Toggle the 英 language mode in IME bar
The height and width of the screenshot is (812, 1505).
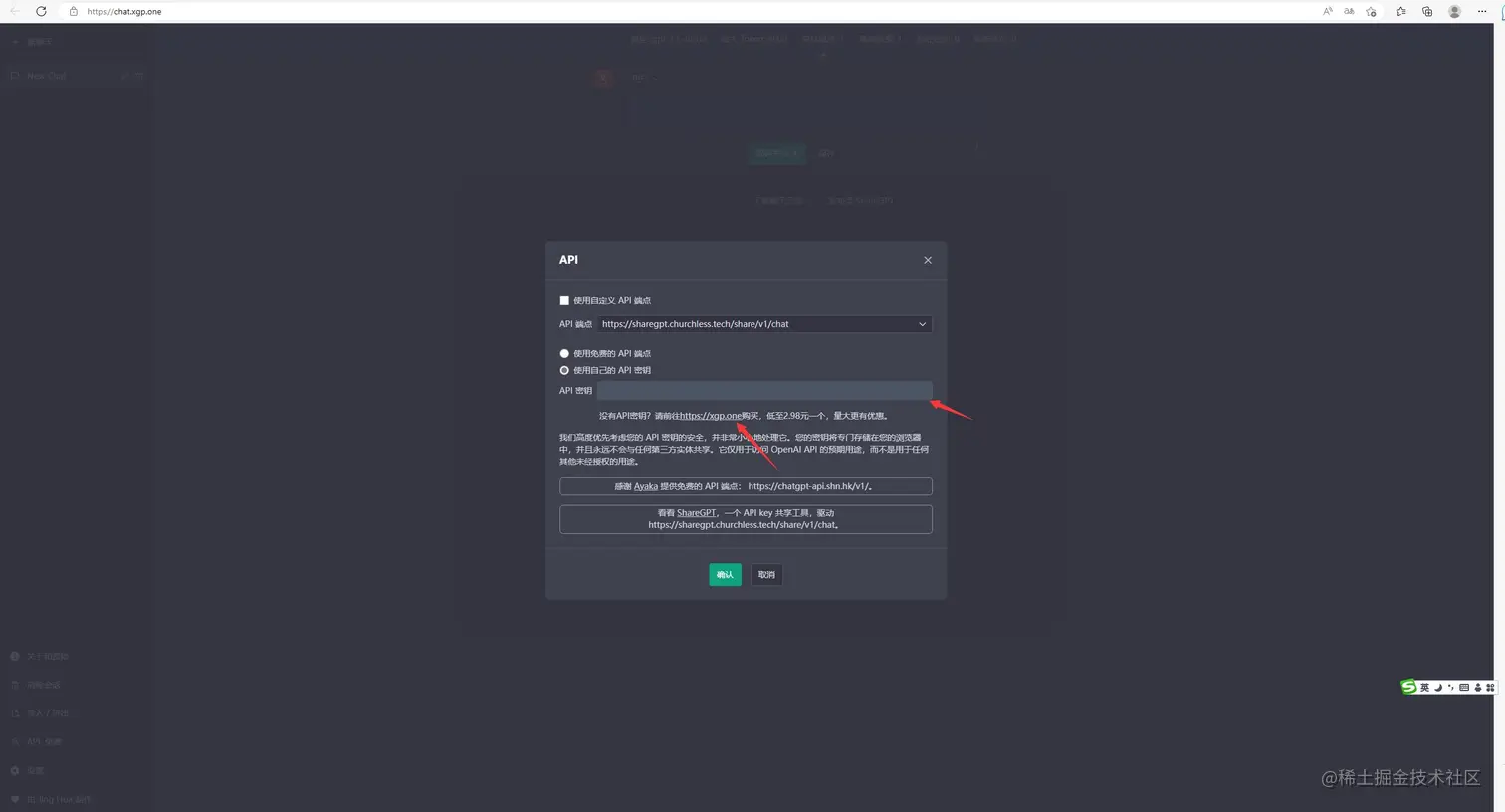pos(1424,688)
